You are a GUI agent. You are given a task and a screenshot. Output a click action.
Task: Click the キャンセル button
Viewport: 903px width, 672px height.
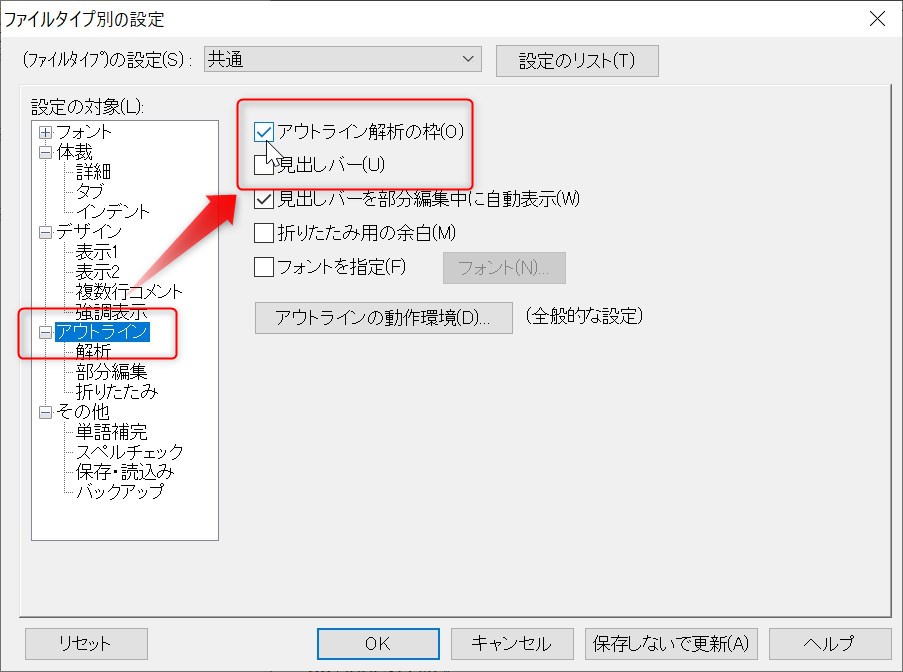pos(512,644)
